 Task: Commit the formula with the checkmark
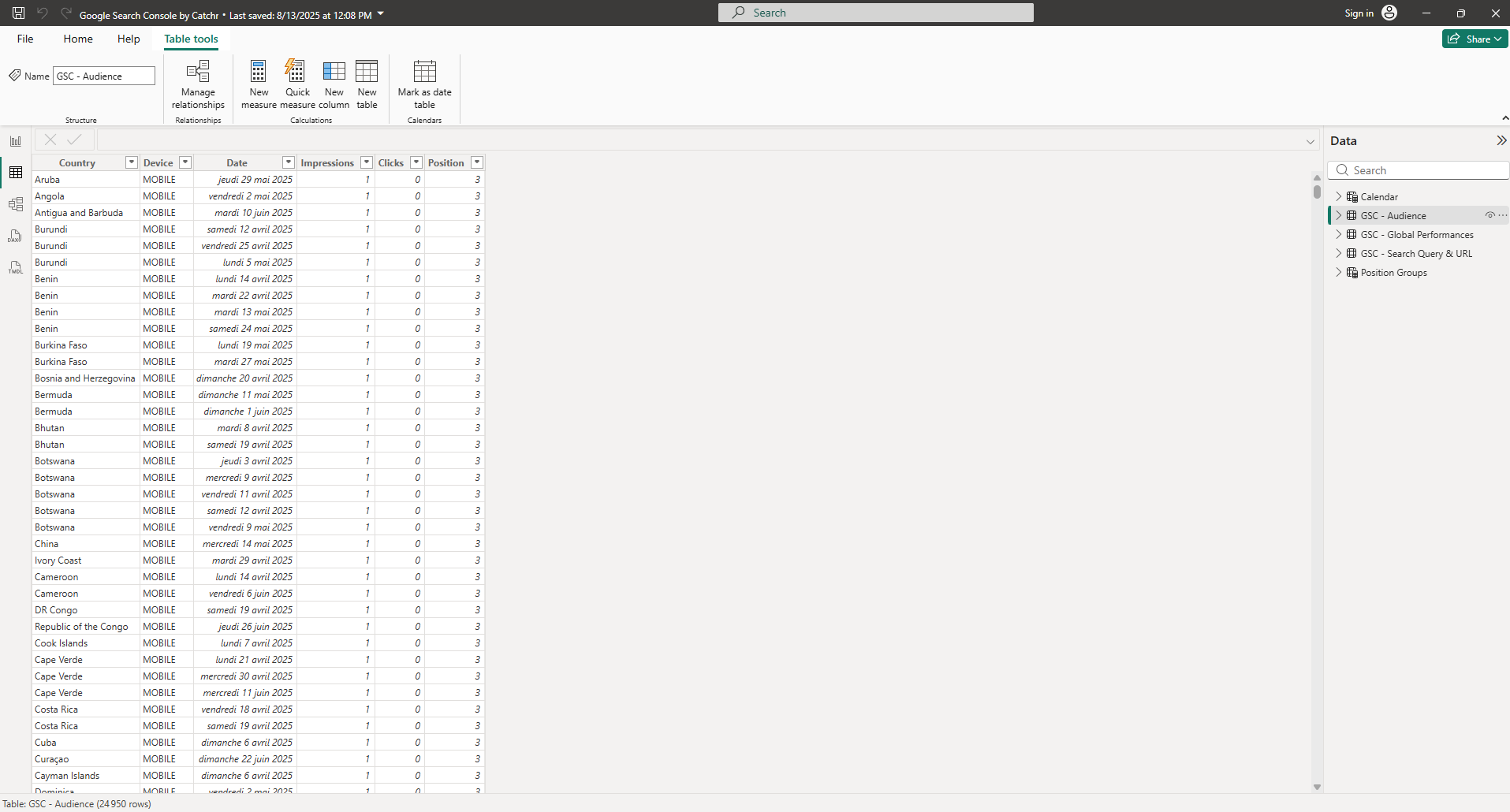pos(75,139)
